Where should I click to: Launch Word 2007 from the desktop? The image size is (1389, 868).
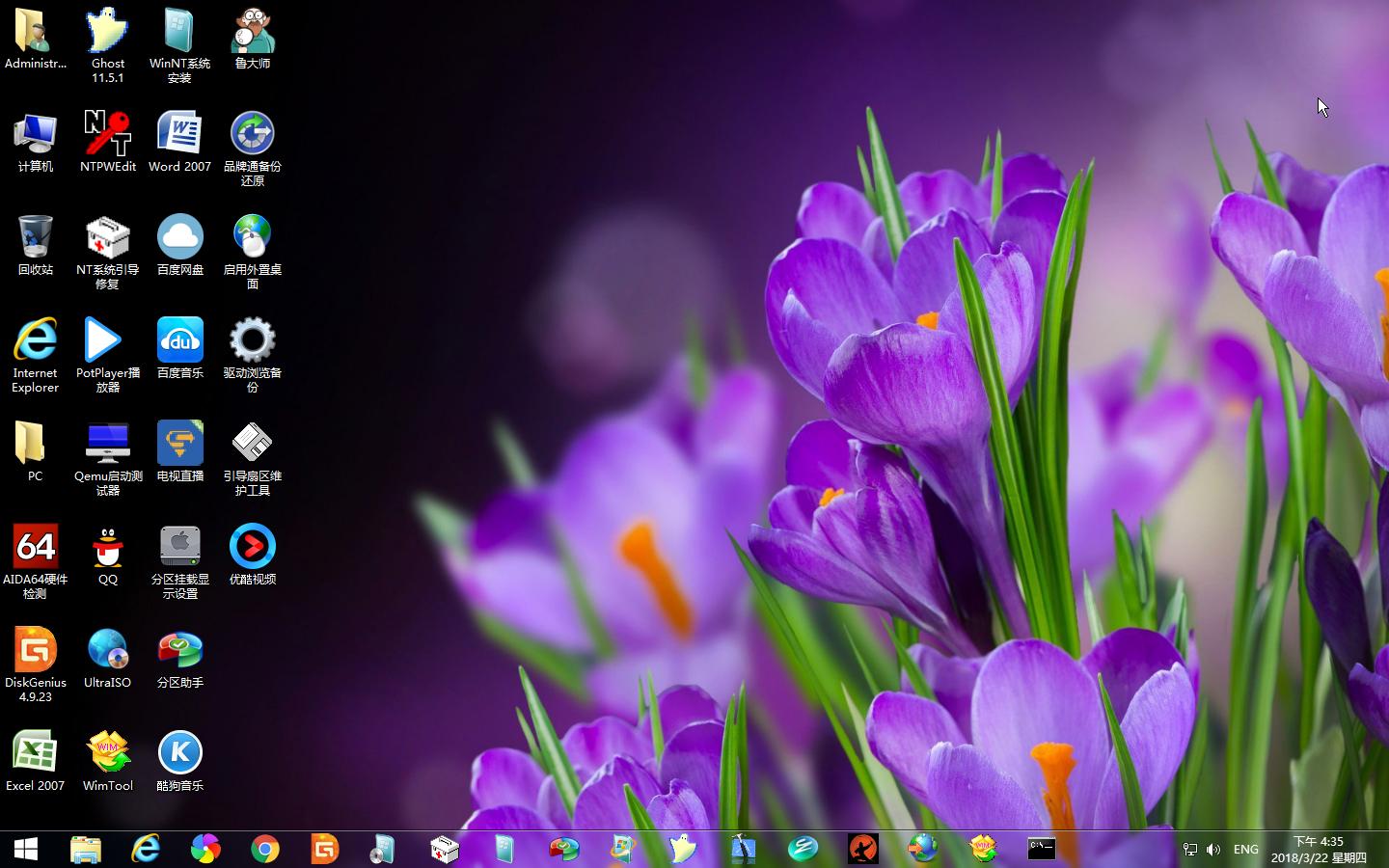[179, 143]
